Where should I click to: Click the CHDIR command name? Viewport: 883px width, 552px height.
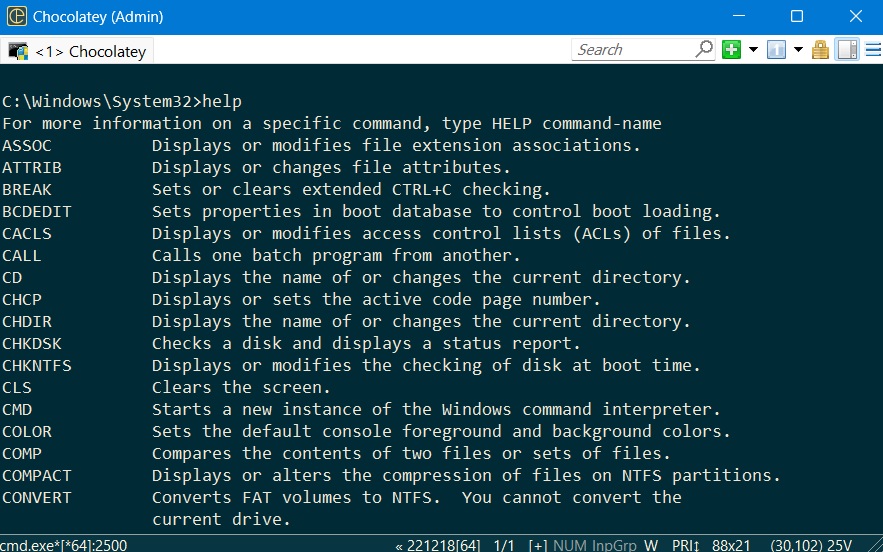click(x=26, y=321)
